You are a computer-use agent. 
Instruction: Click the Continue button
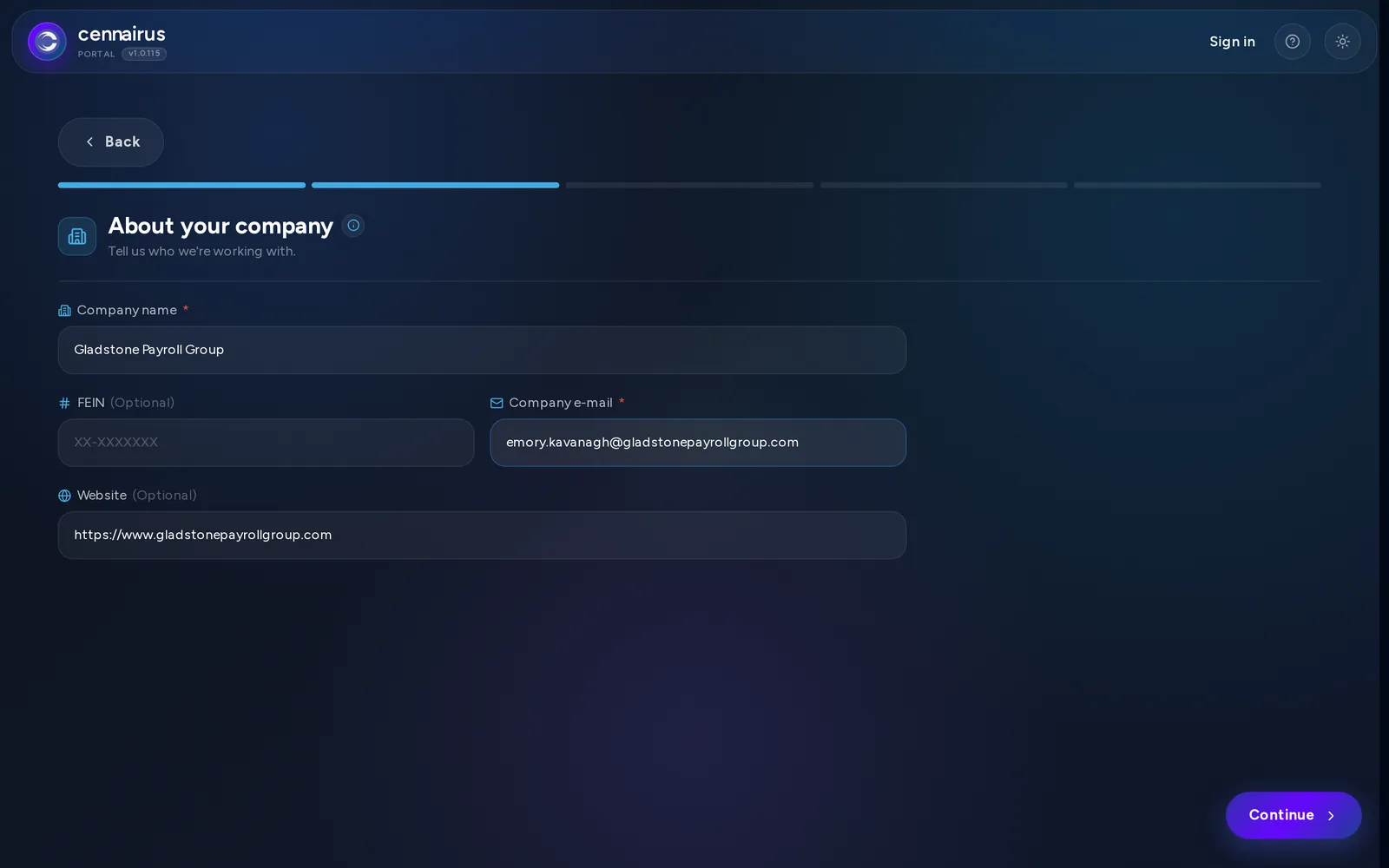tap(1294, 815)
